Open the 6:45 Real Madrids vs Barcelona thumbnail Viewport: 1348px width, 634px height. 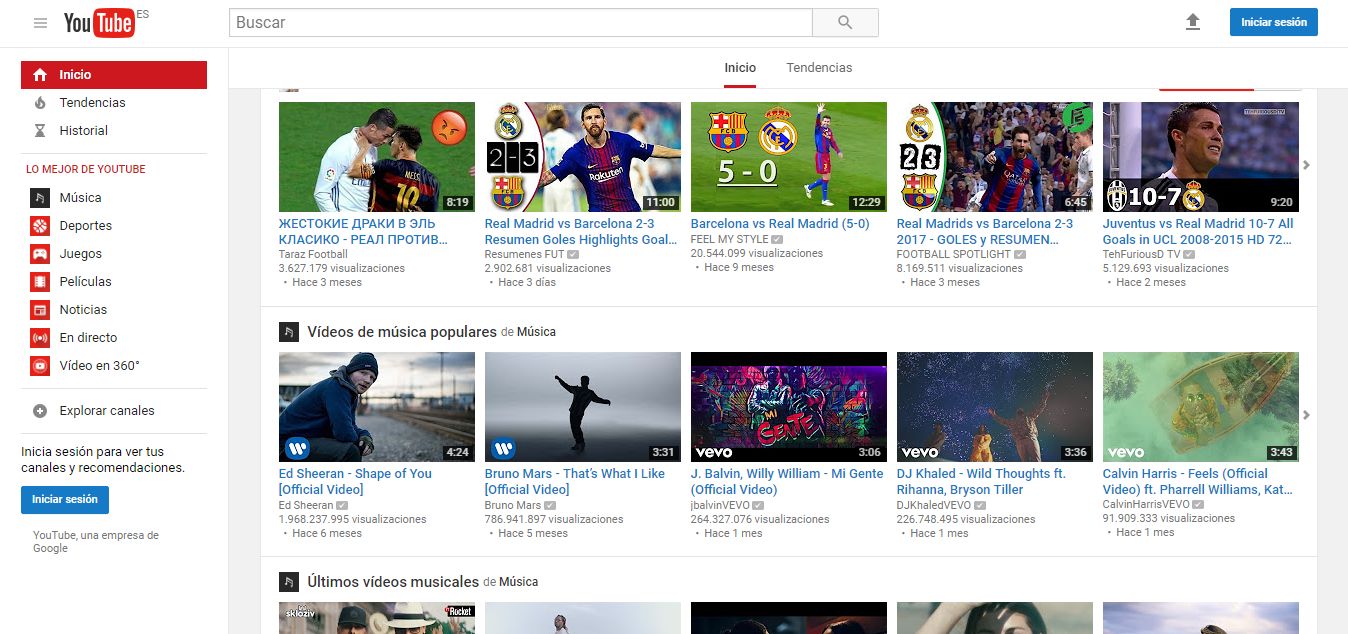(995, 157)
